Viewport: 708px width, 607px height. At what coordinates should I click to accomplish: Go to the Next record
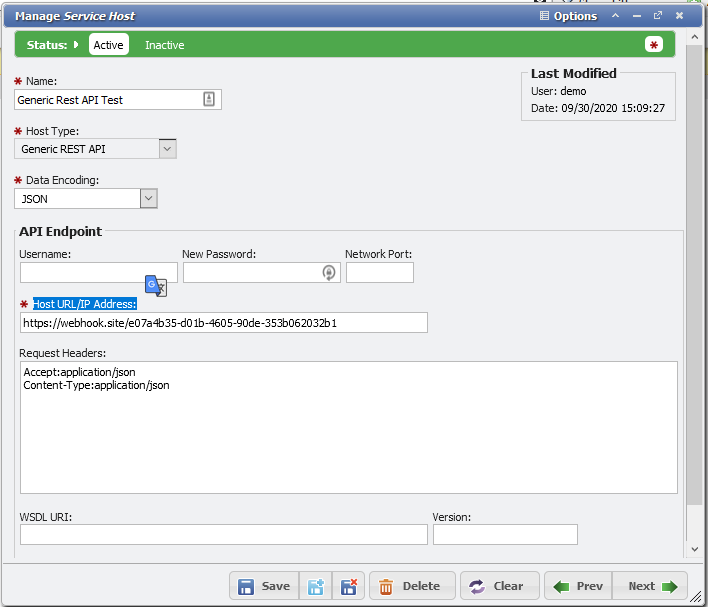click(651, 587)
